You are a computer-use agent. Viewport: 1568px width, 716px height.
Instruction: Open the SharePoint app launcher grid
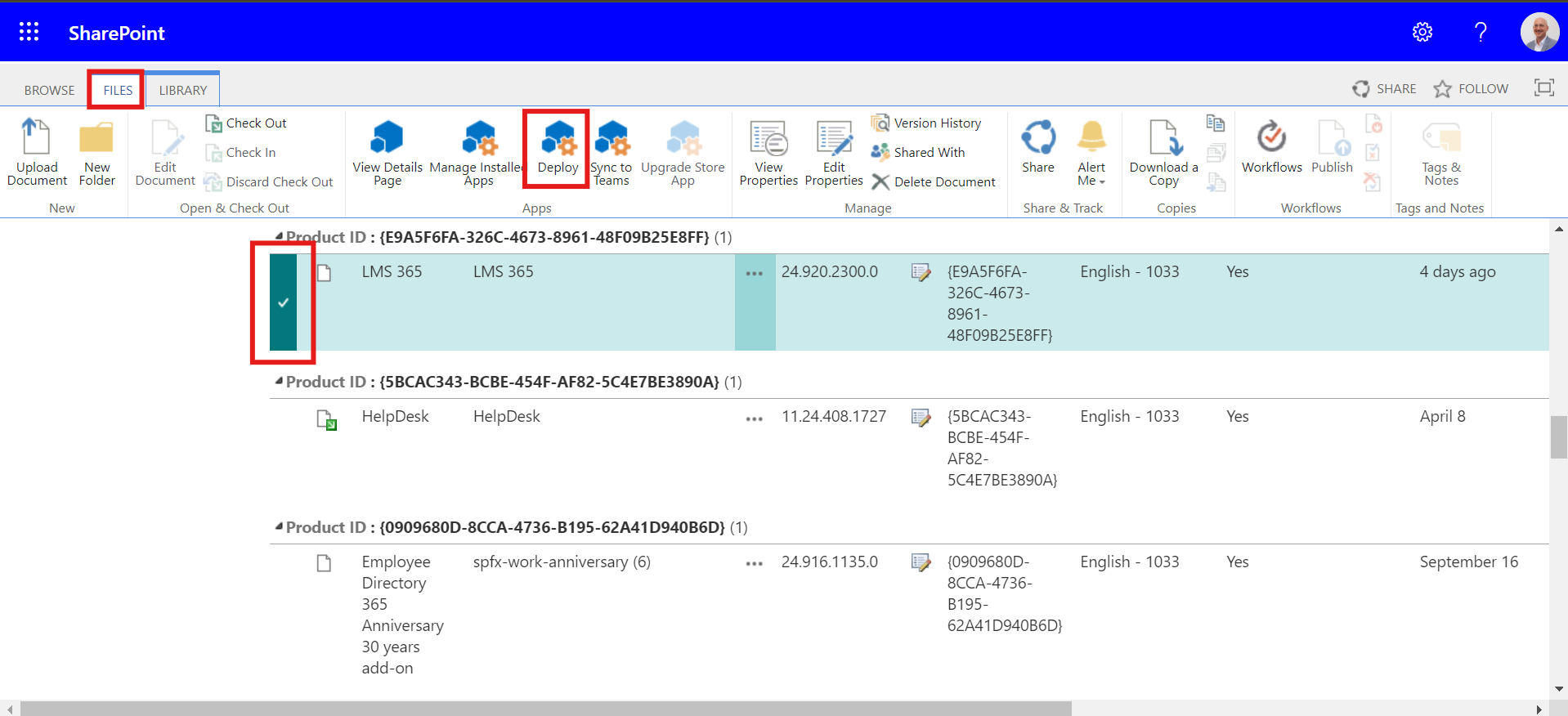(29, 32)
